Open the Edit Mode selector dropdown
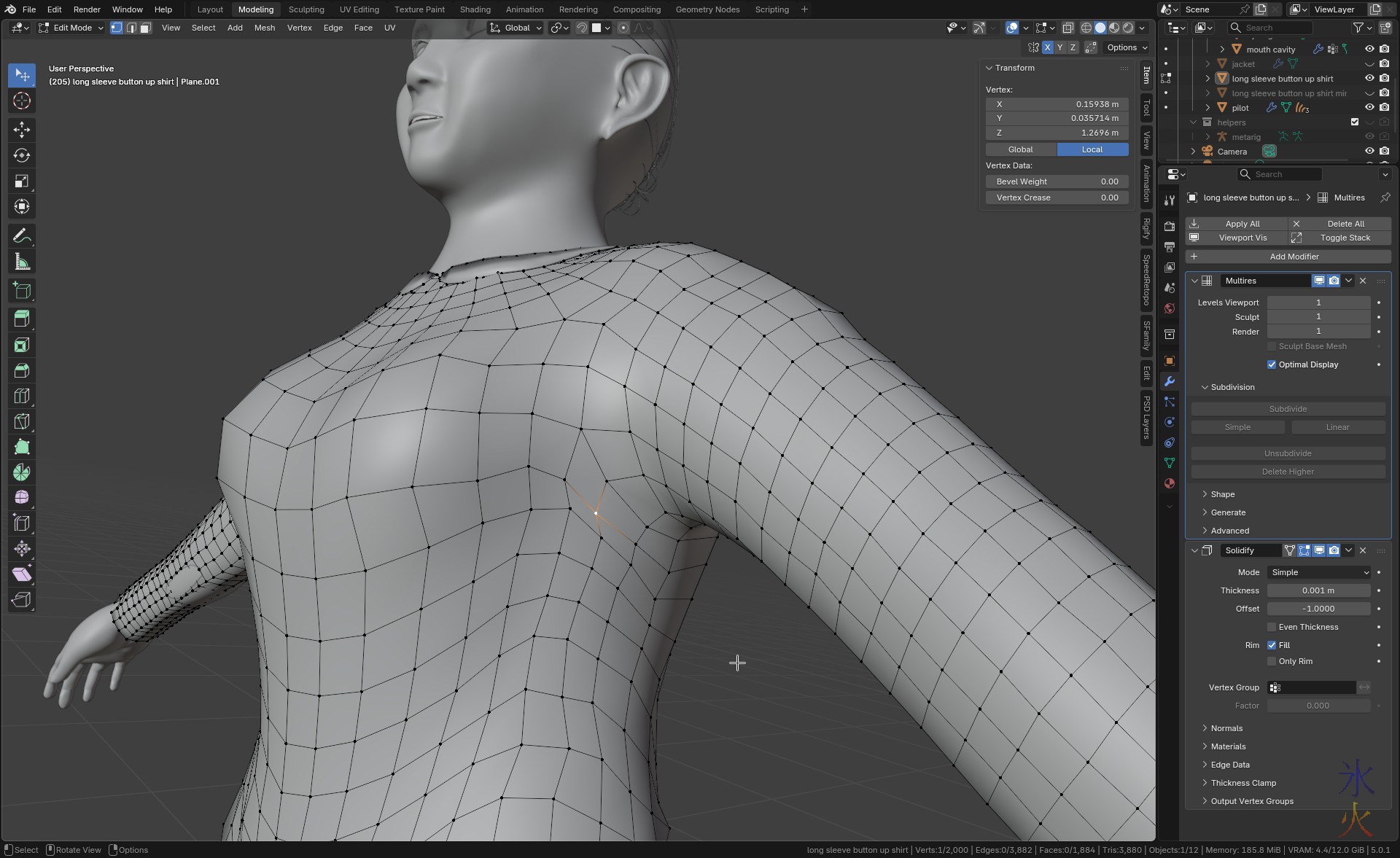 point(71,28)
